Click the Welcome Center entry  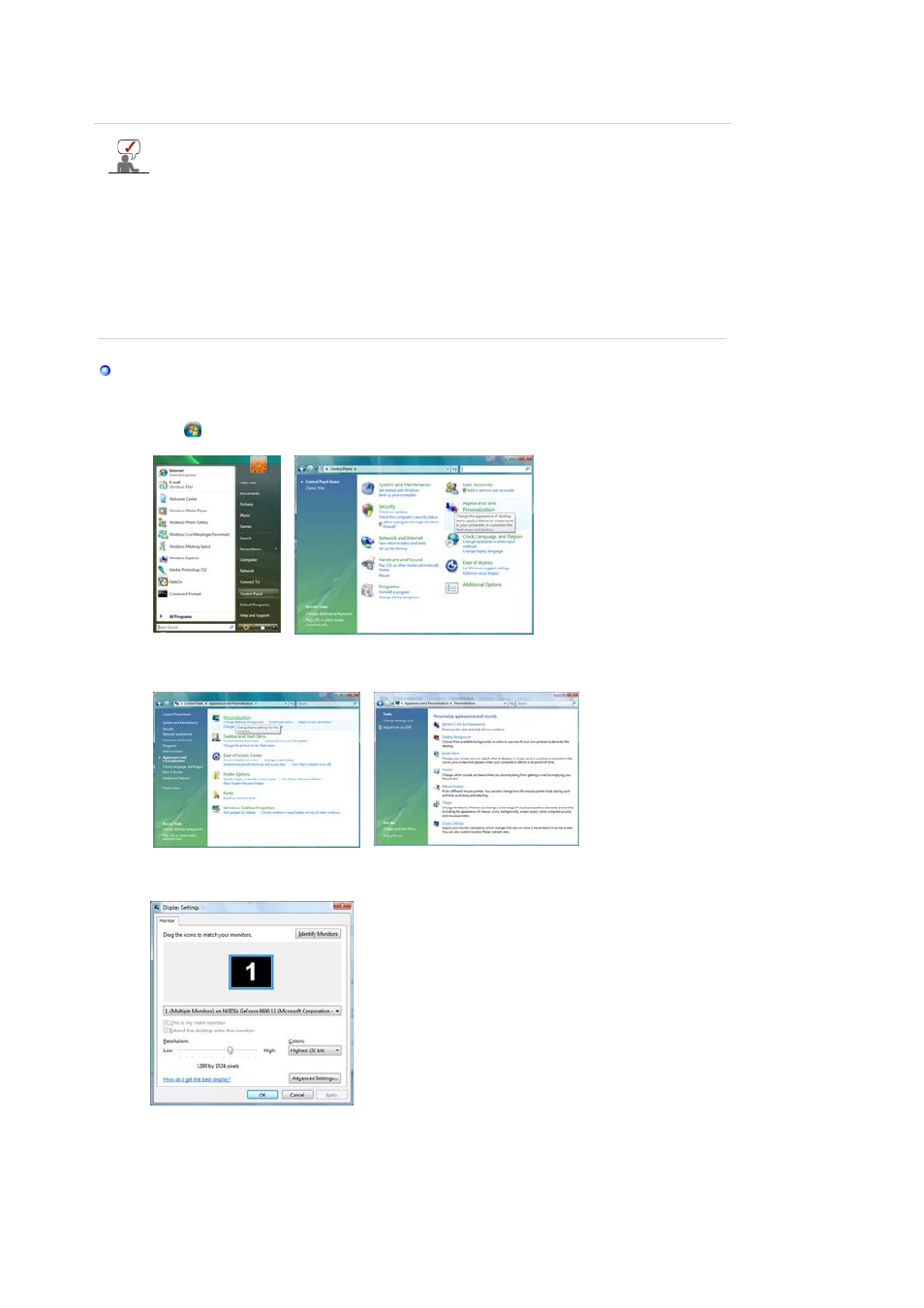click(178, 499)
